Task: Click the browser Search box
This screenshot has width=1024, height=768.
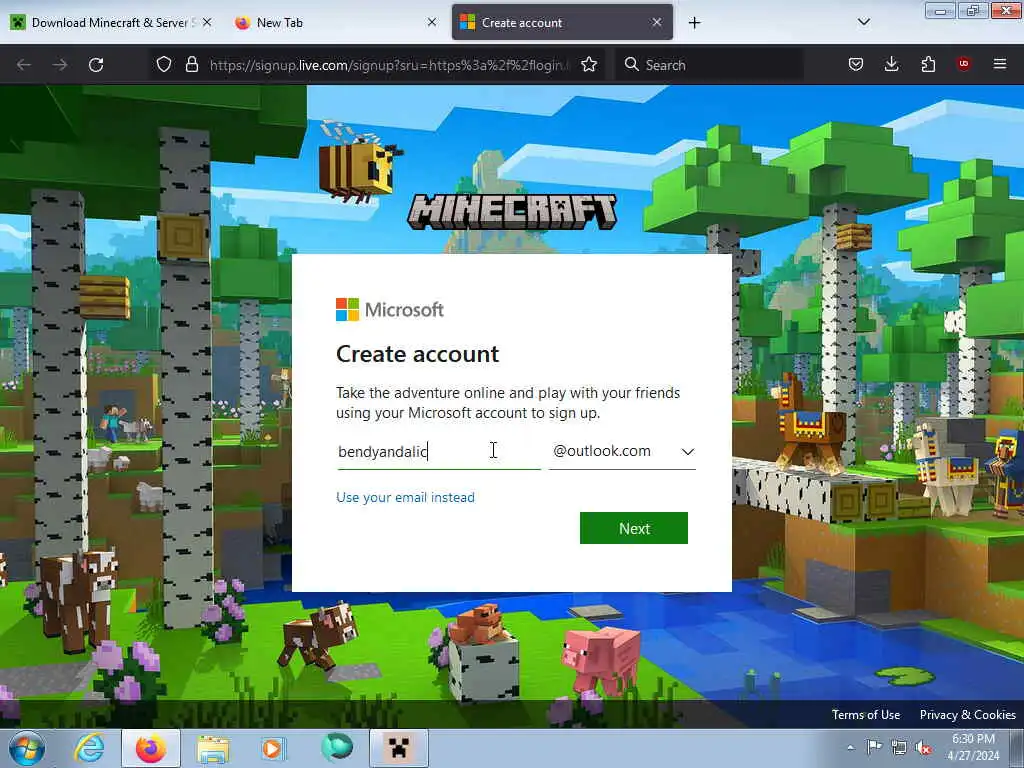Action: click(x=709, y=65)
